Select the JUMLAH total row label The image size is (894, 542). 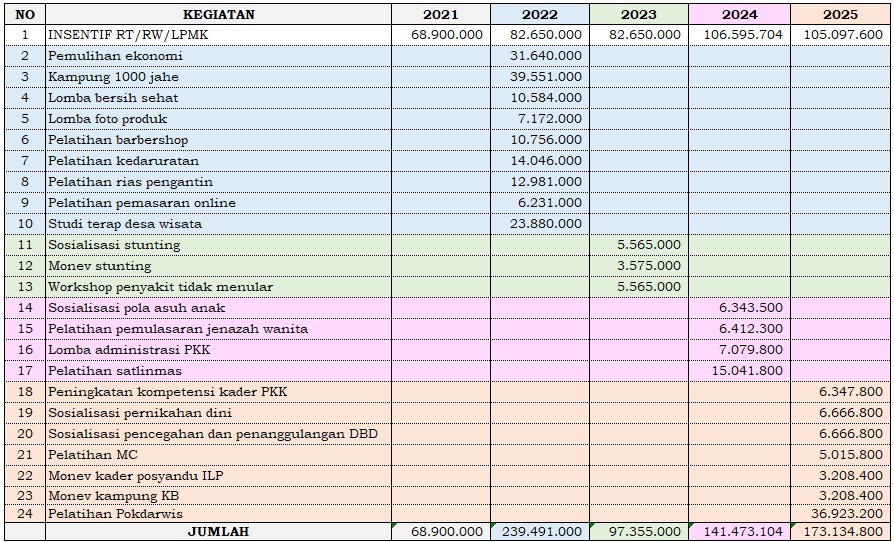[x=218, y=532]
